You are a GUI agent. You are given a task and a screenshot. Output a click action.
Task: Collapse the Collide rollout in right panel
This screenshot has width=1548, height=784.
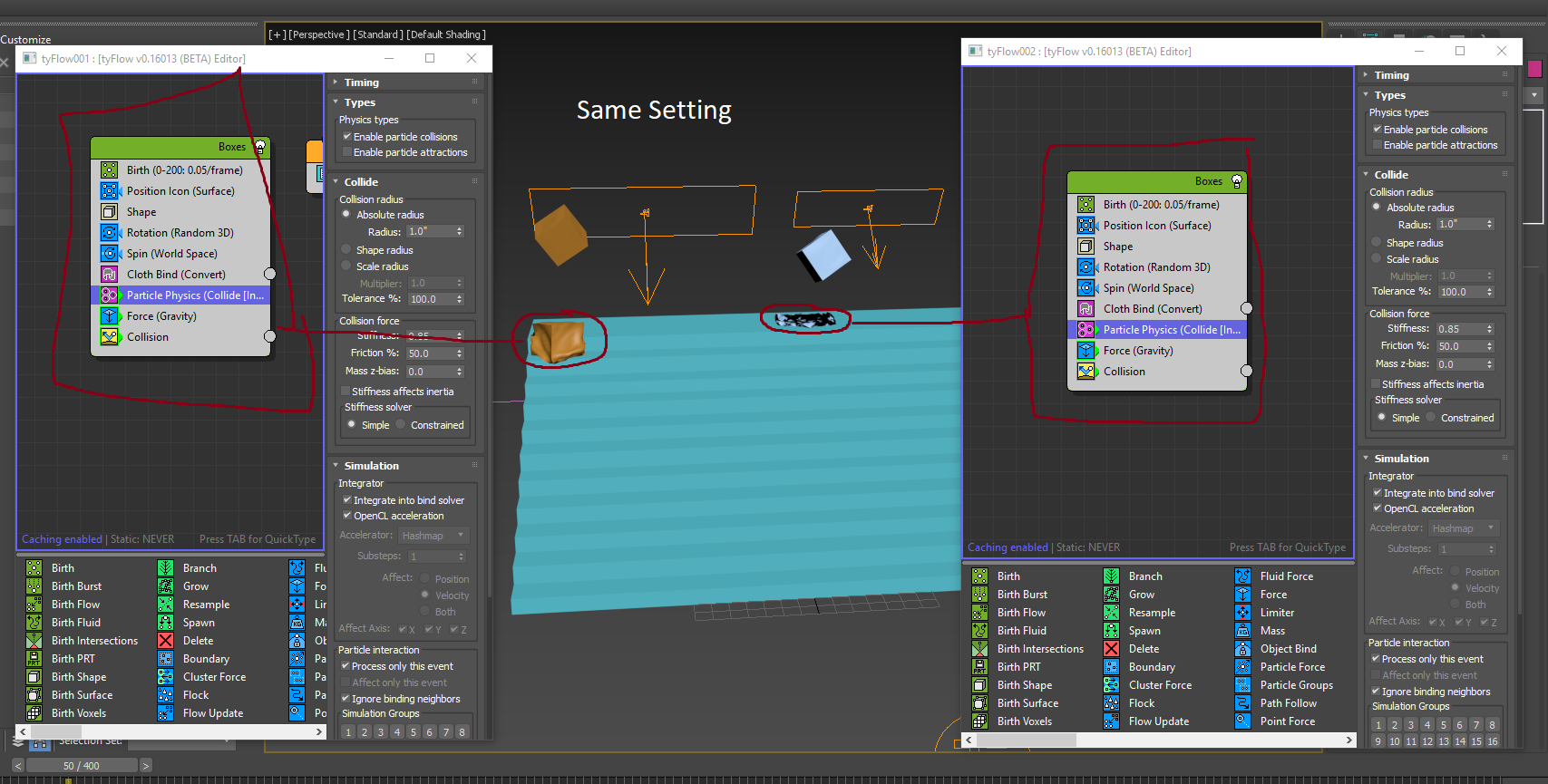click(x=1390, y=175)
